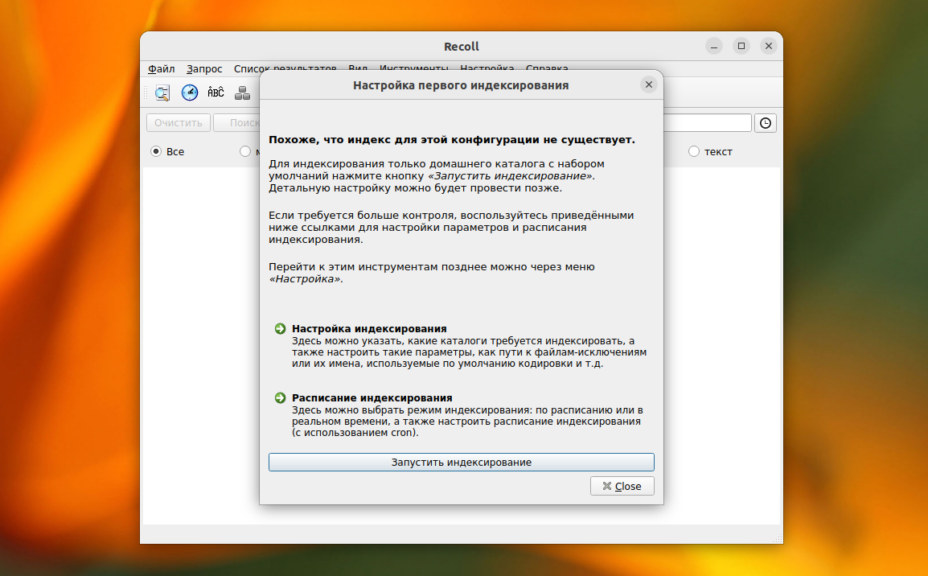Close the first indexing setup dialog
928x576 pixels.
[648, 85]
